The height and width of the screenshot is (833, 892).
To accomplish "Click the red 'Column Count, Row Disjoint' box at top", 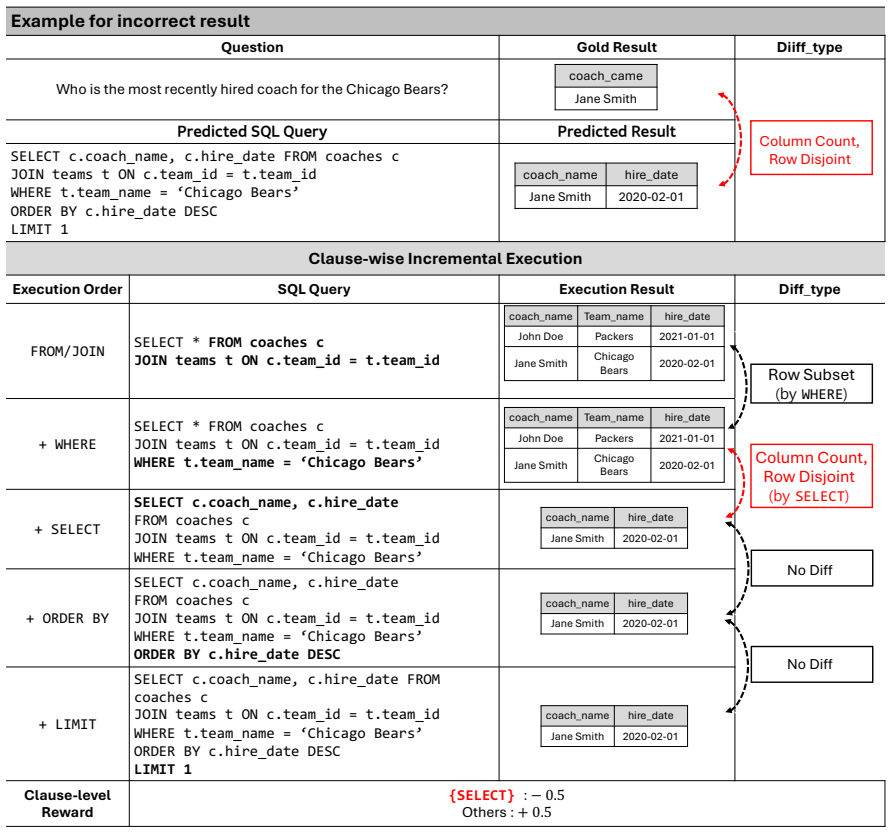I will pyautogui.click(x=811, y=147).
